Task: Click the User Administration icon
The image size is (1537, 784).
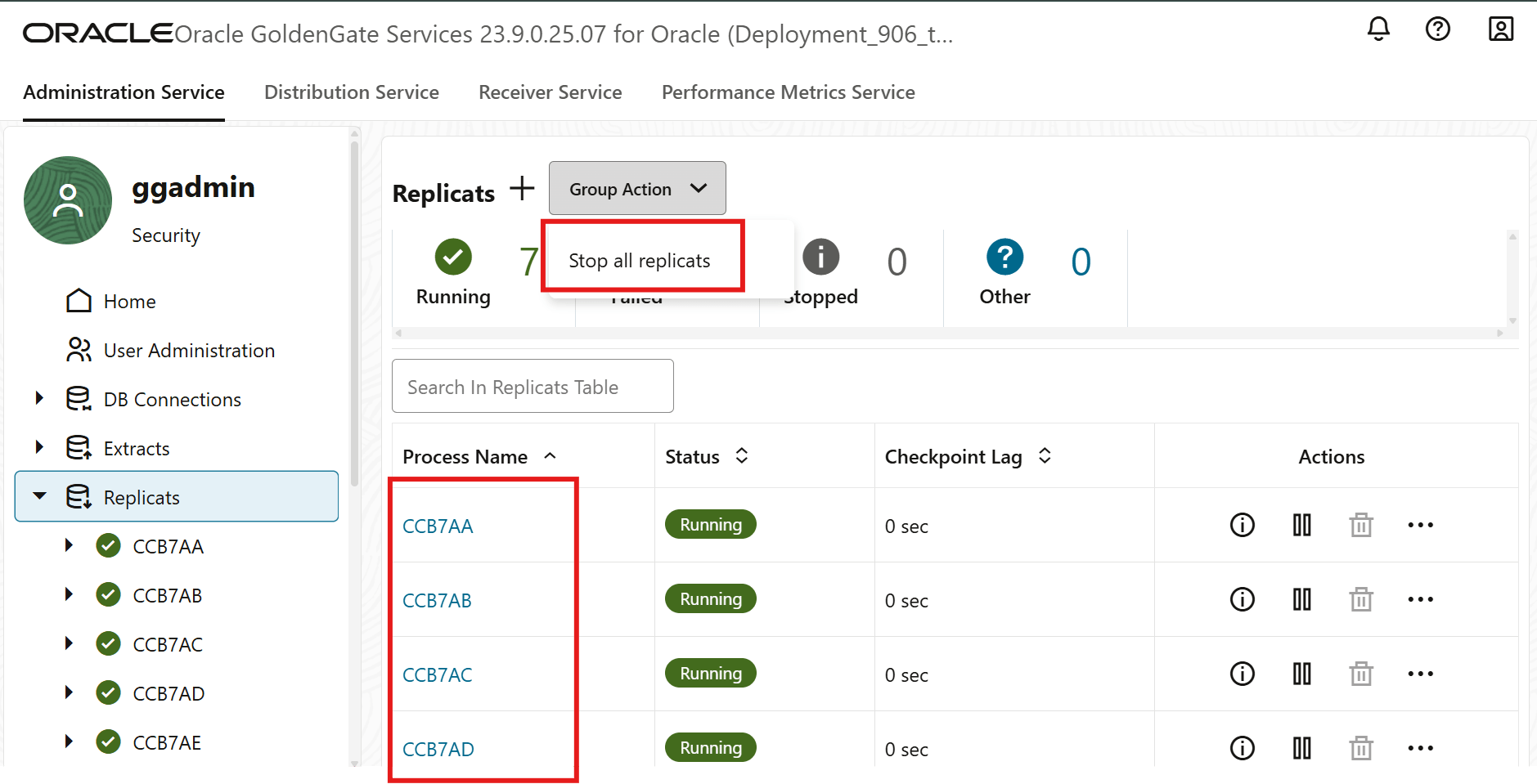Action: [x=79, y=350]
